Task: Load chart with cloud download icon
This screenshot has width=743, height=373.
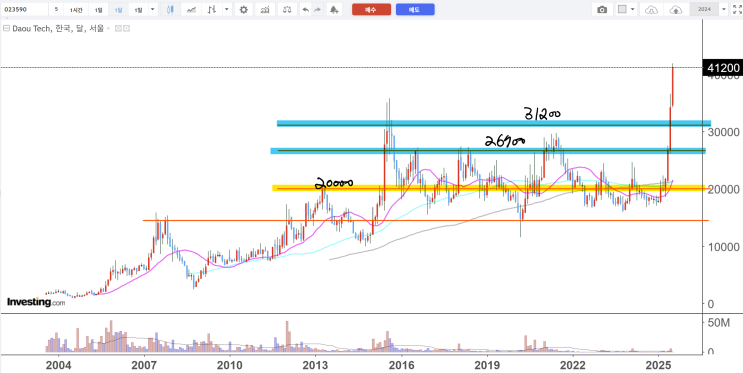Action: (652, 9)
